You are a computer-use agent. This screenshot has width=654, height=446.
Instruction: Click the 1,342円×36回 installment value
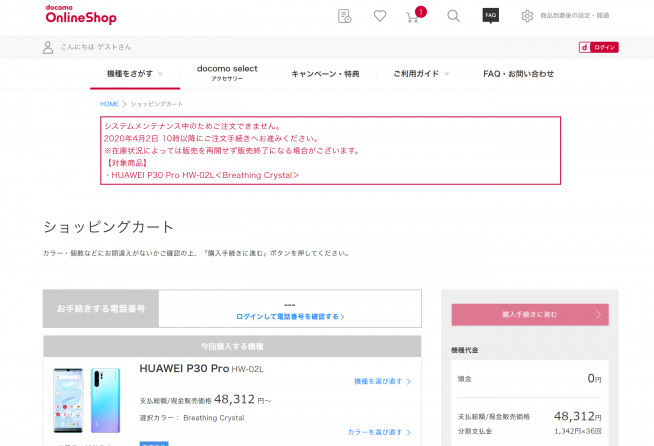(x=578, y=431)
